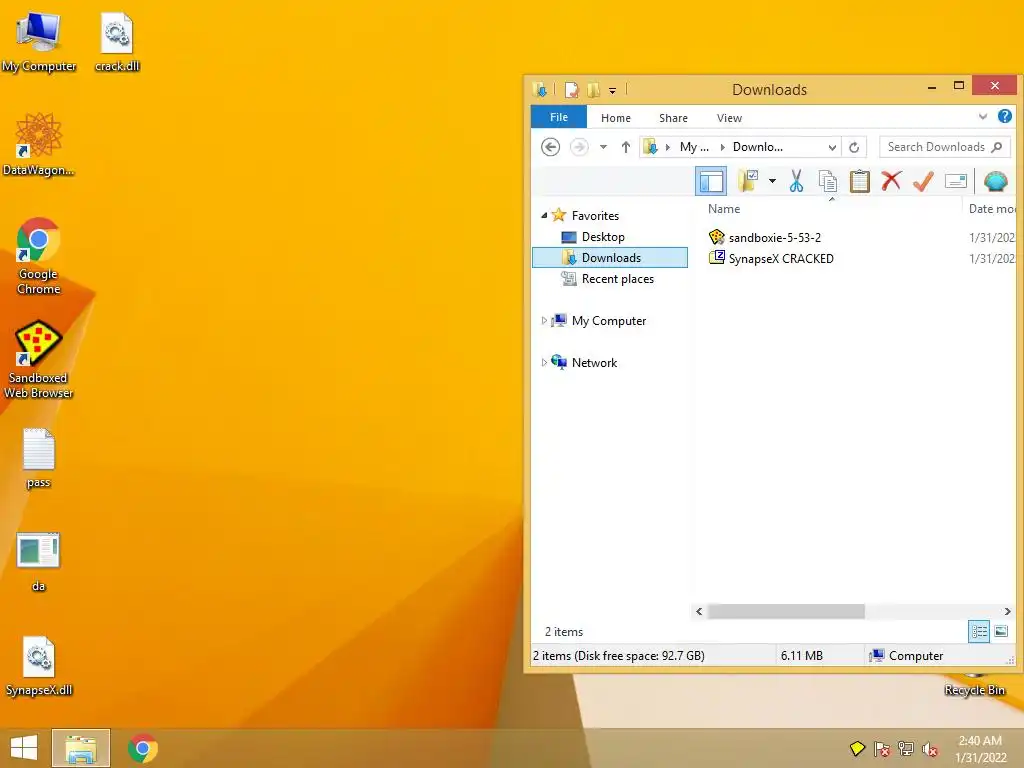Screen dimensions: 1024x768
Task: Select crack.dll file on desktop
Action: click(x=117, y=42)
